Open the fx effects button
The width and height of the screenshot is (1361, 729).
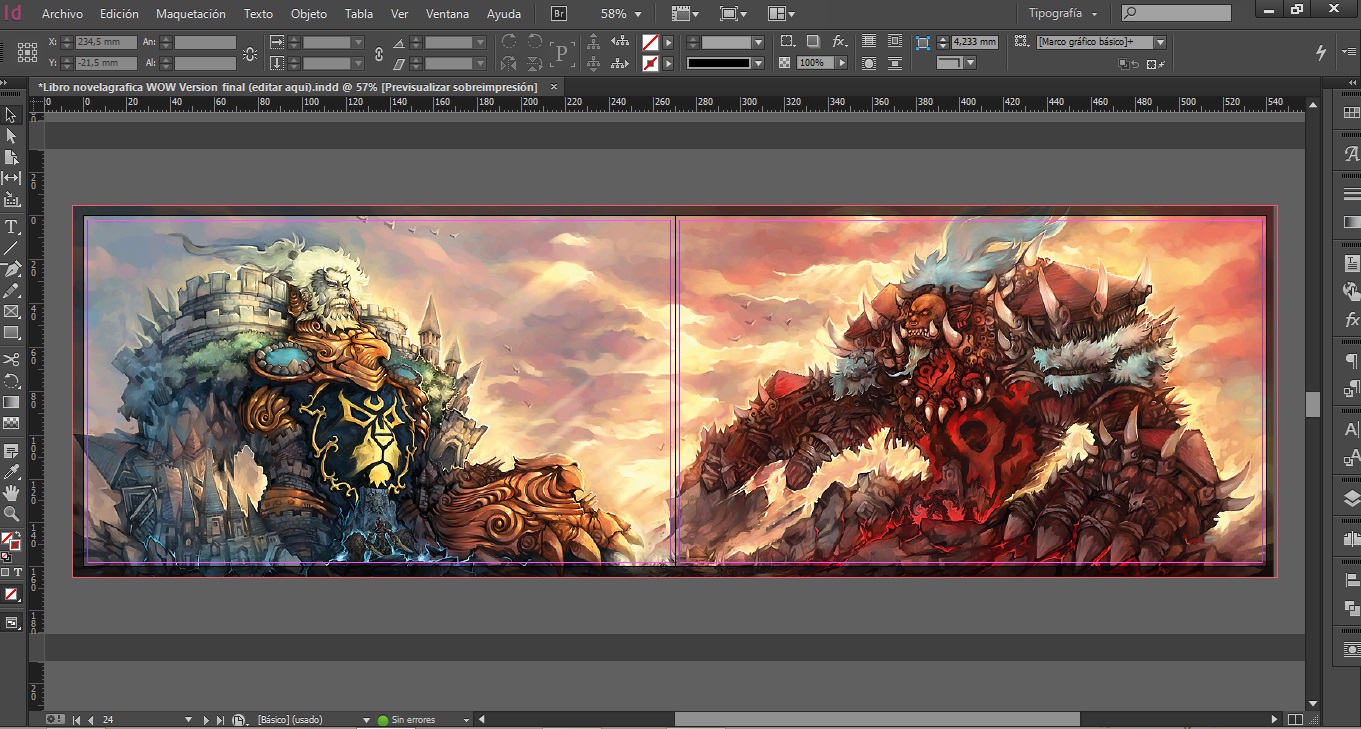tap(839, 42)
